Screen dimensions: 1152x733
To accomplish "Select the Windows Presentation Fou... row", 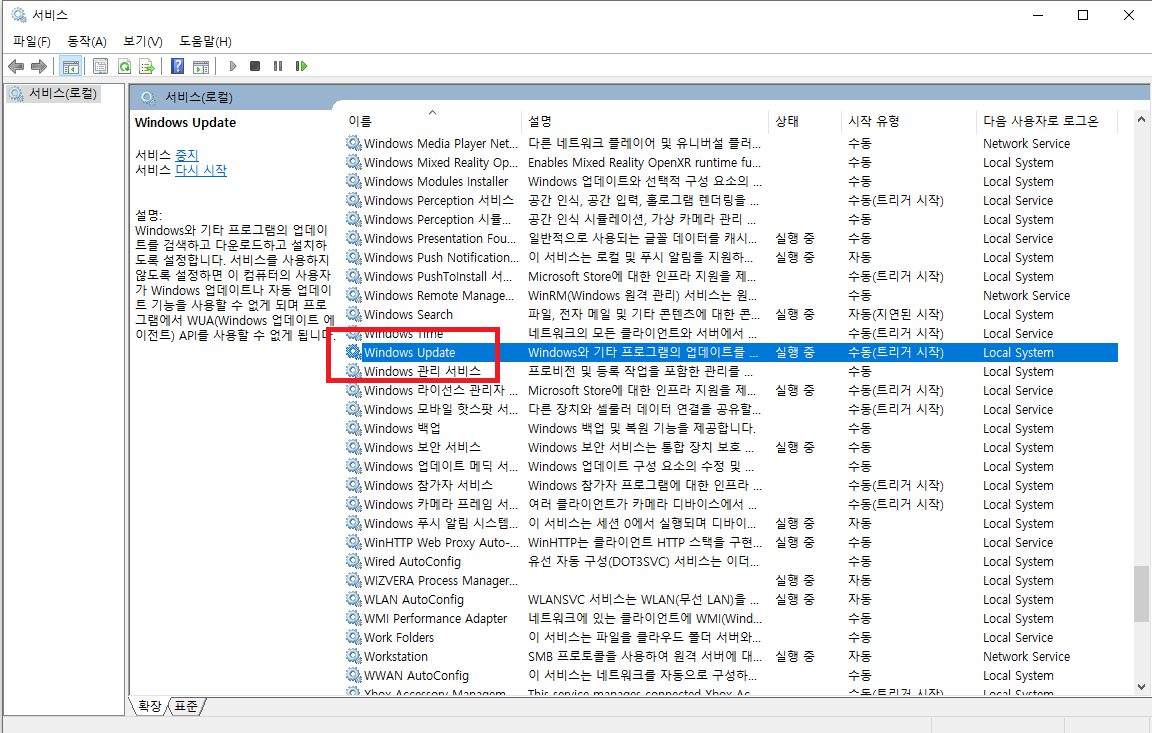I will click(x=732, y=238).
